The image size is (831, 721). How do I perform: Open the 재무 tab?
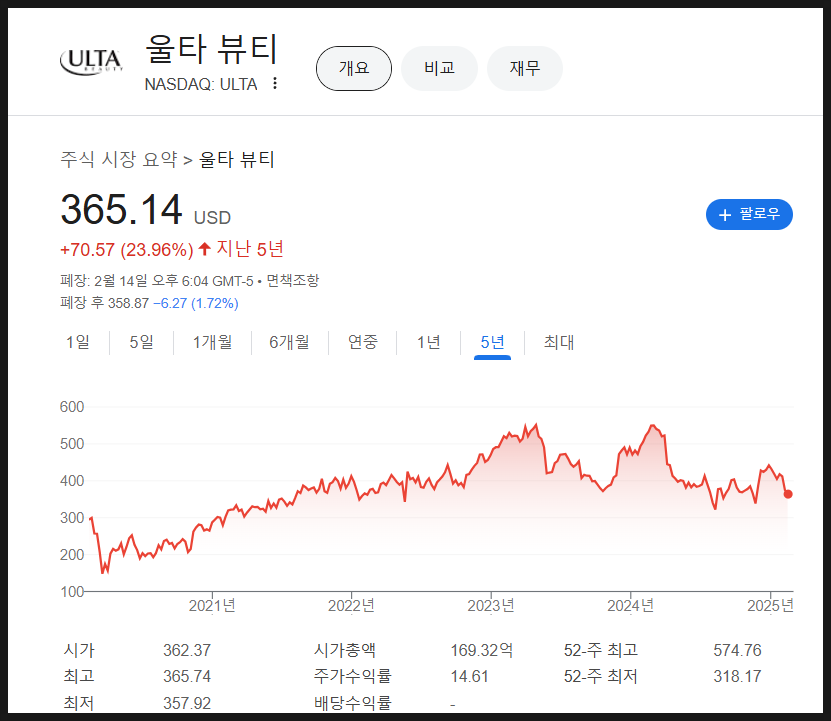(525, 68)
